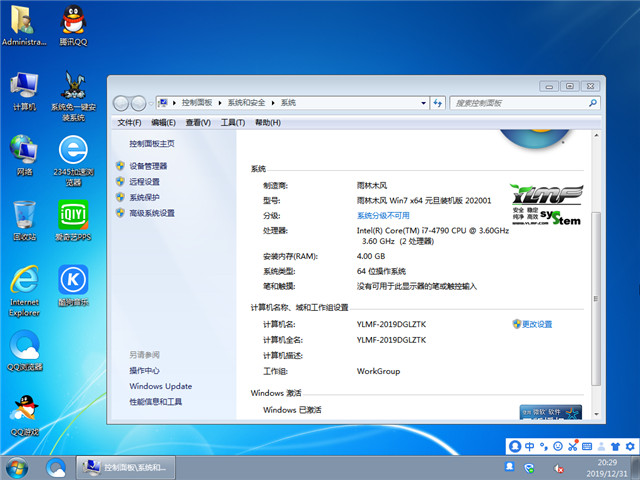Click the YLMF system logo image
The width and height of the screenshot is (640, 480).
coord(547,204)
